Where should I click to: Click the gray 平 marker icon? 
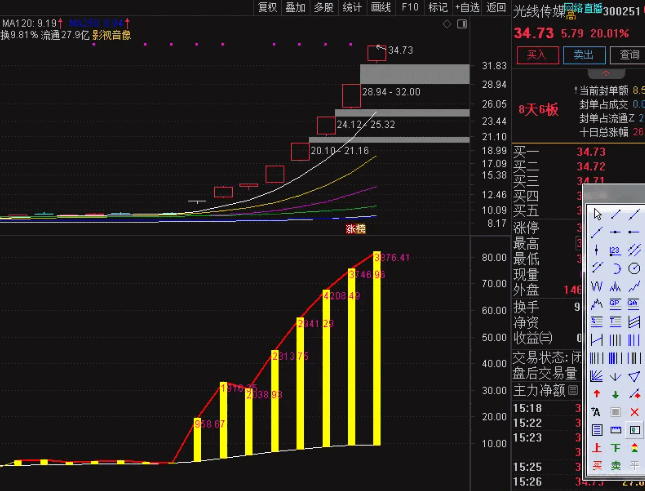click(x=634, y=466)
